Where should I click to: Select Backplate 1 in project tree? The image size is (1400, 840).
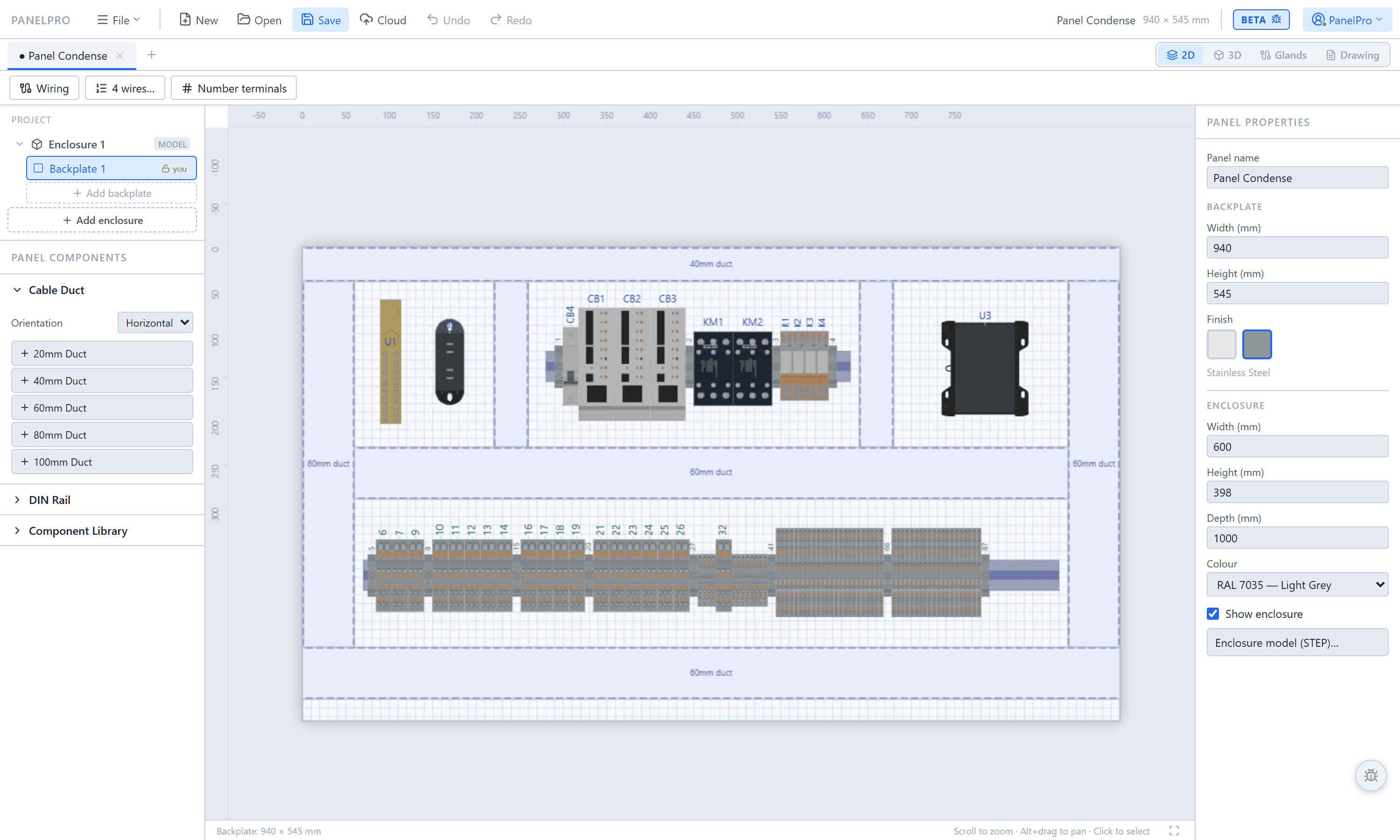pos(112,168)
